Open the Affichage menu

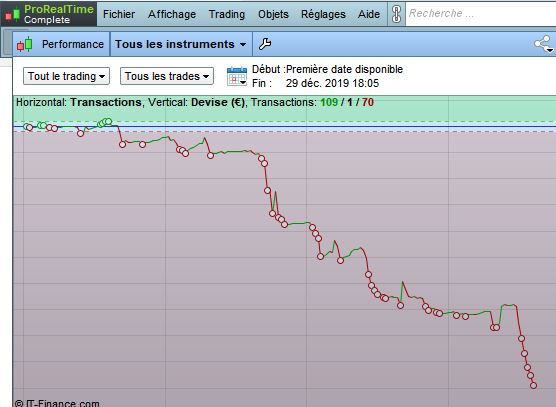(x=172, y=14)
